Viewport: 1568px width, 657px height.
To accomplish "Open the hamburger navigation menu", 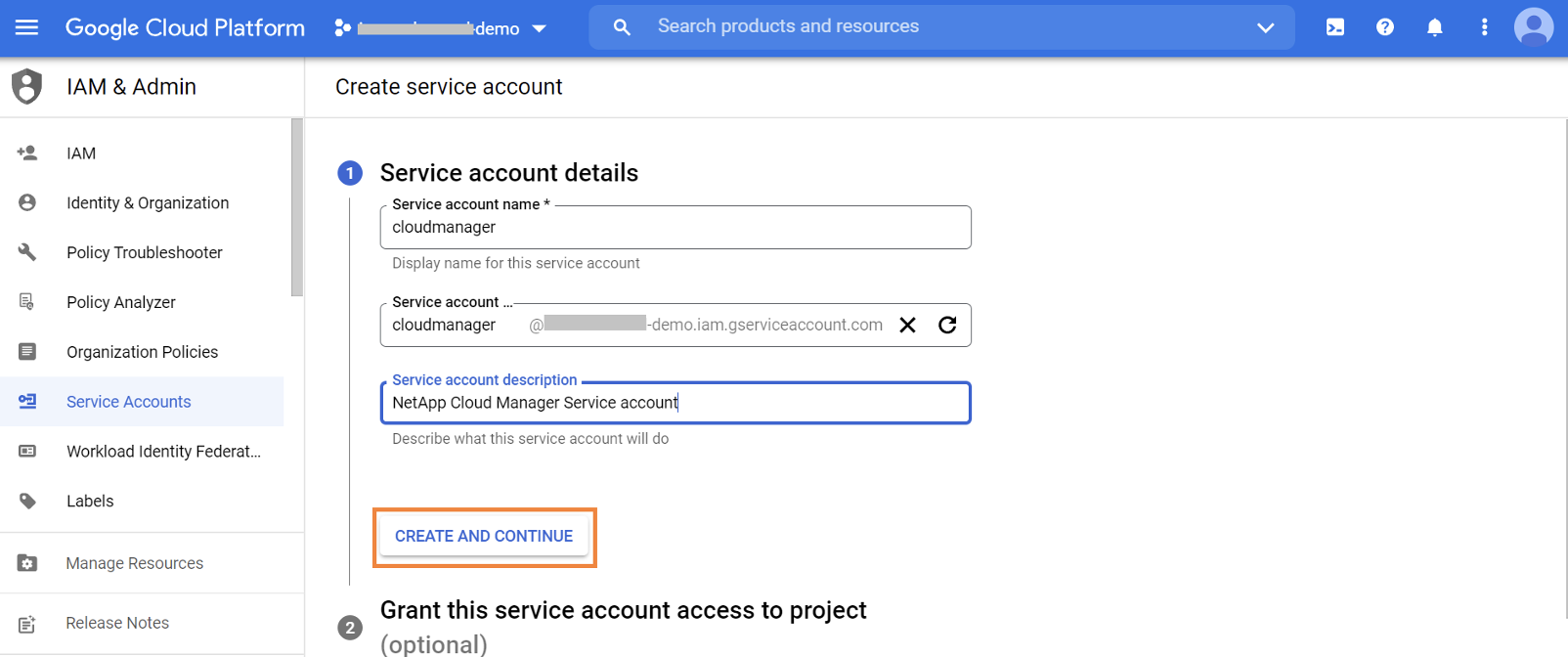I will (x=27, y=27).
